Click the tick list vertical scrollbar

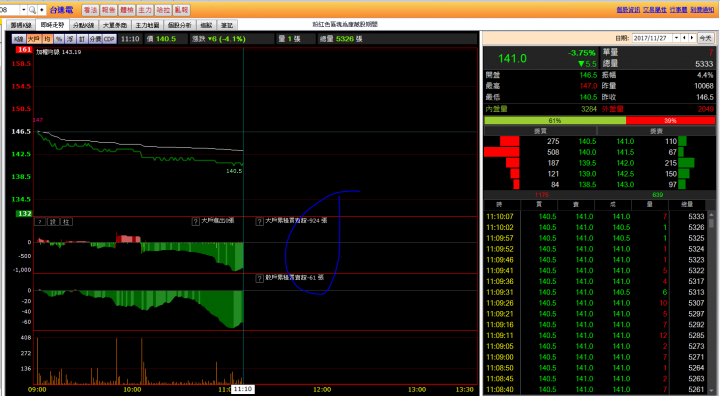[x=711, y=302]
